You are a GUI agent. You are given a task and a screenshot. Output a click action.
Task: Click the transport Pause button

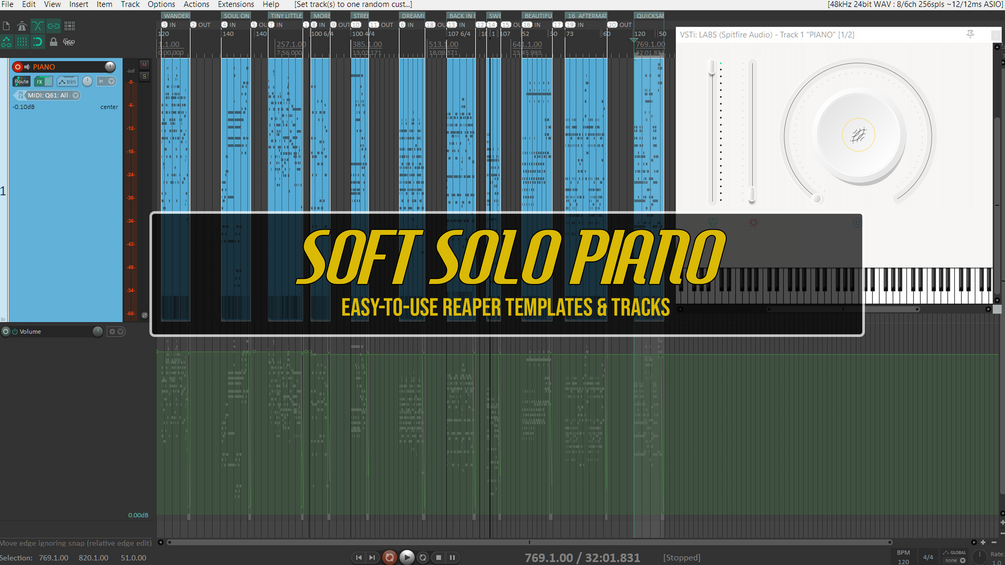(453, 557)
